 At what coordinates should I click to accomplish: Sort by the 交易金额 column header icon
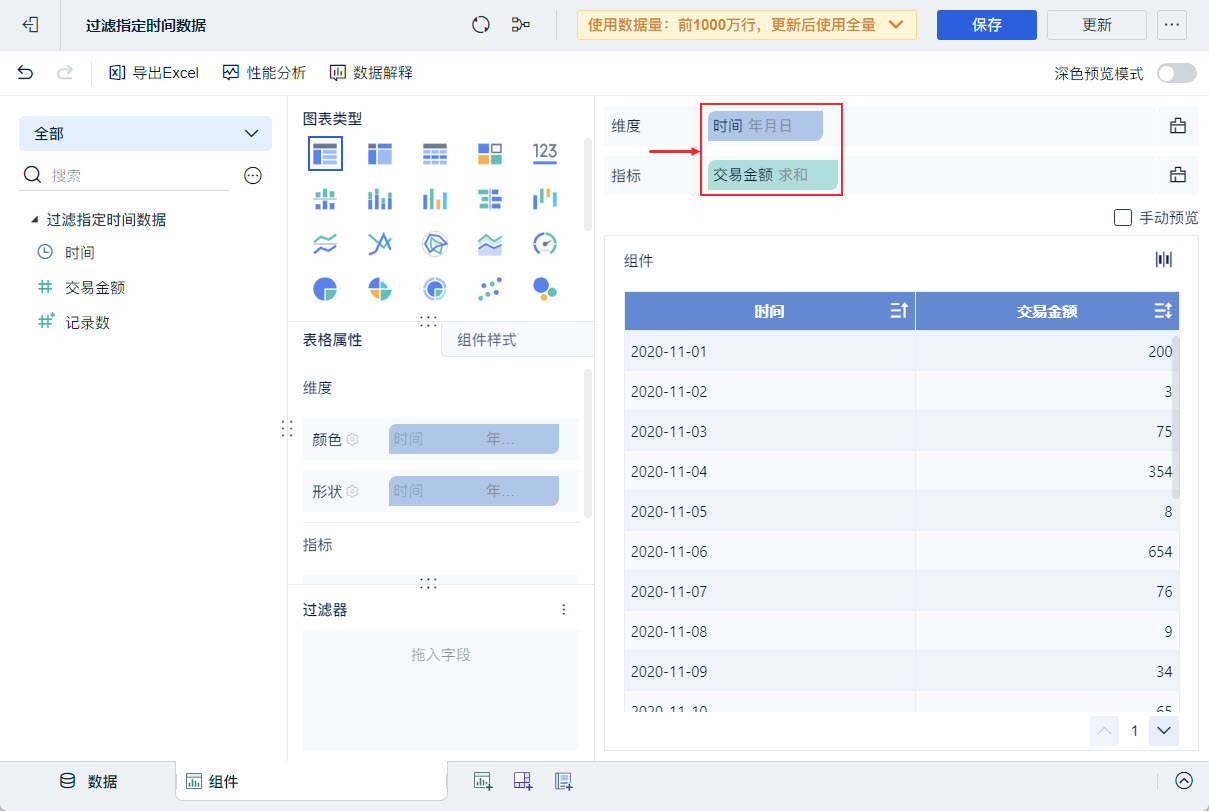[x=1162, y=311]
